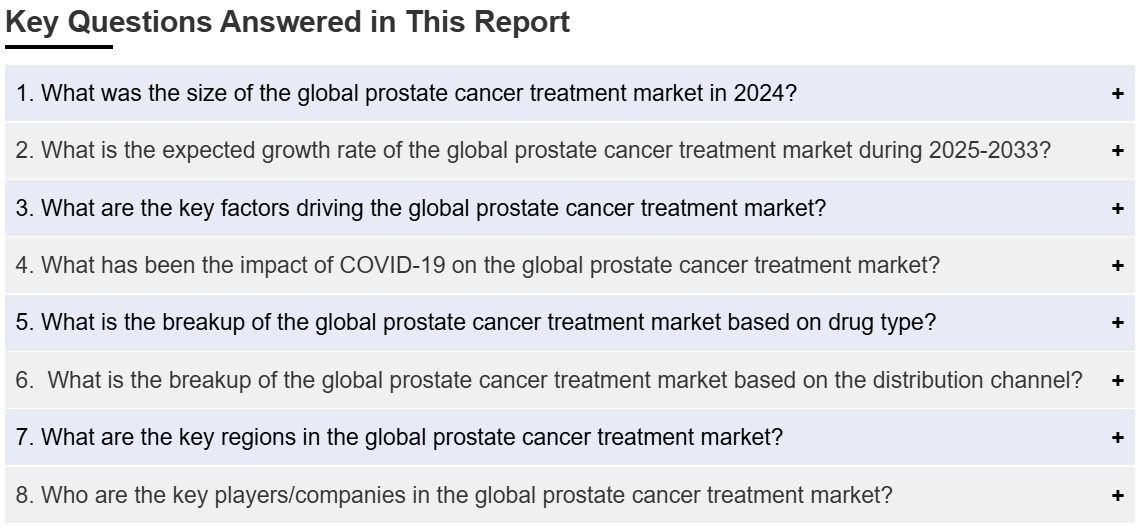
Task: Expand question 1 plus icon about 2024 market size
Action: click(1117, 93)
